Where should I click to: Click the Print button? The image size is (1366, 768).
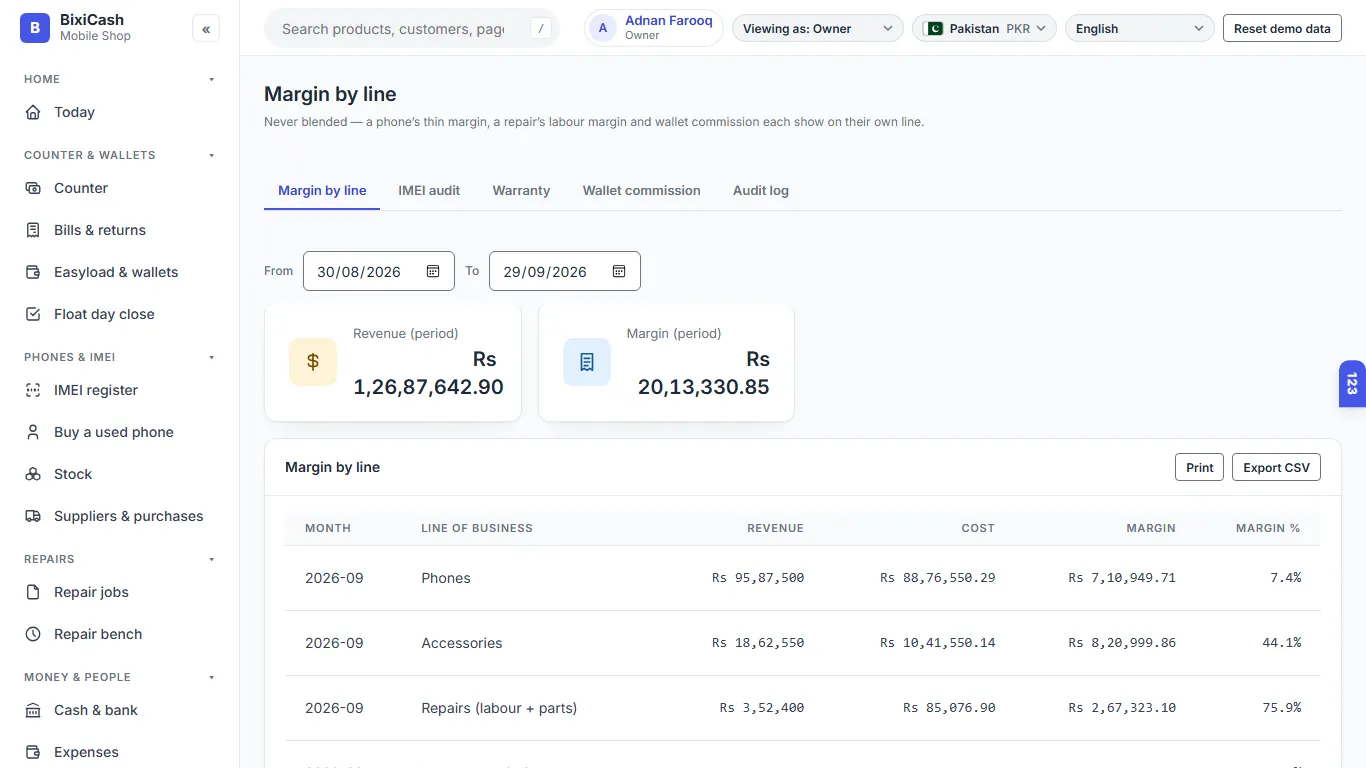(1199, 467)
